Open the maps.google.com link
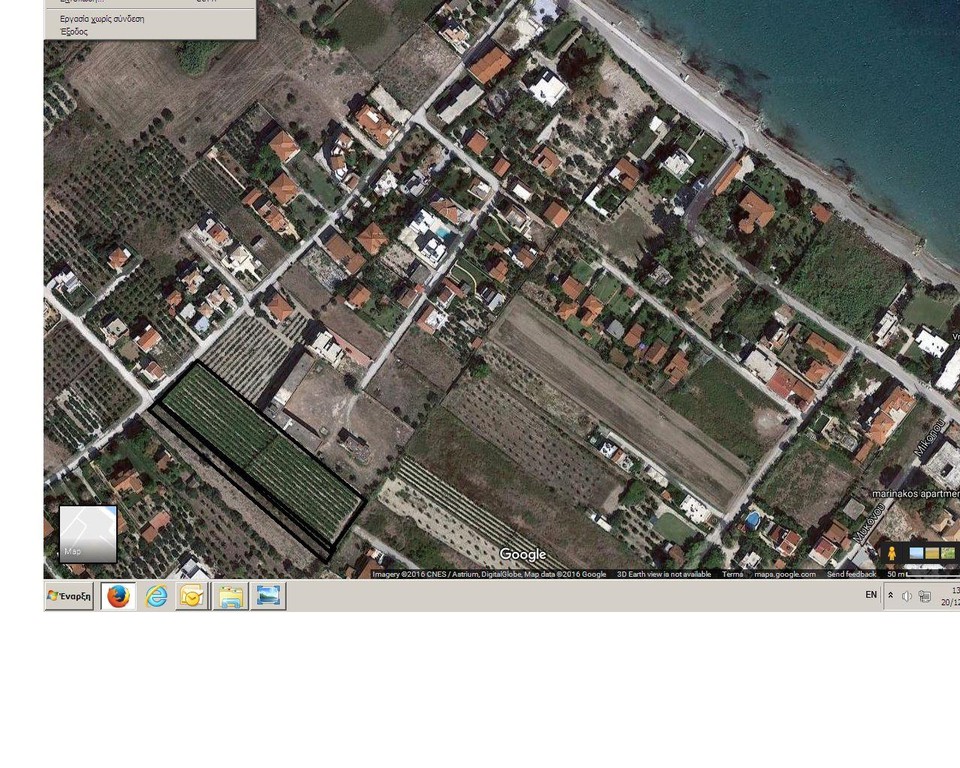This screenshot has width=960, height=768. click(x=785, y=574)
